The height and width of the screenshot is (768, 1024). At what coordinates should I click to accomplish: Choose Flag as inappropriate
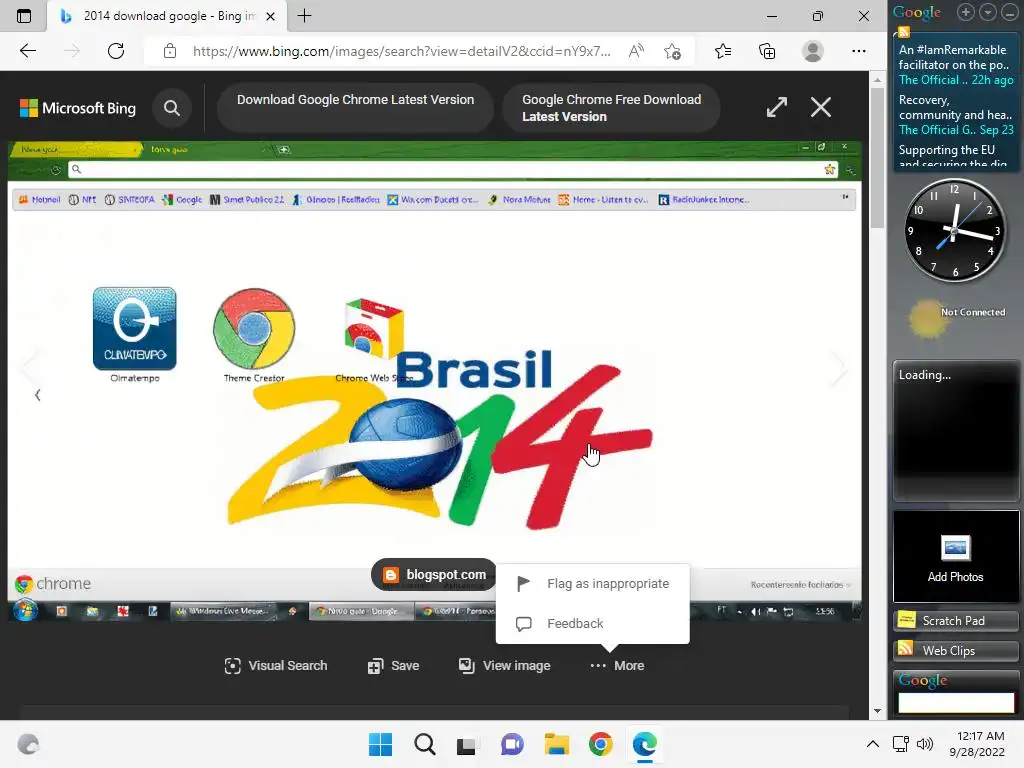(x=592, y=584)
